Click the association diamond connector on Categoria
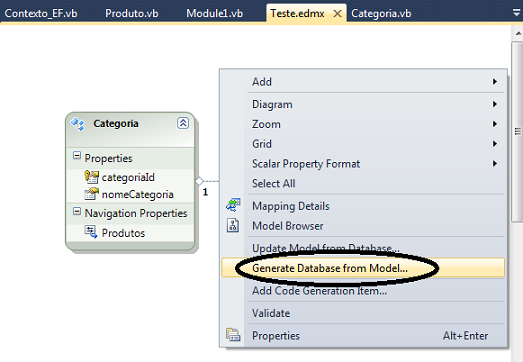This screenshot has width=523, height=362. coord(199,181)
